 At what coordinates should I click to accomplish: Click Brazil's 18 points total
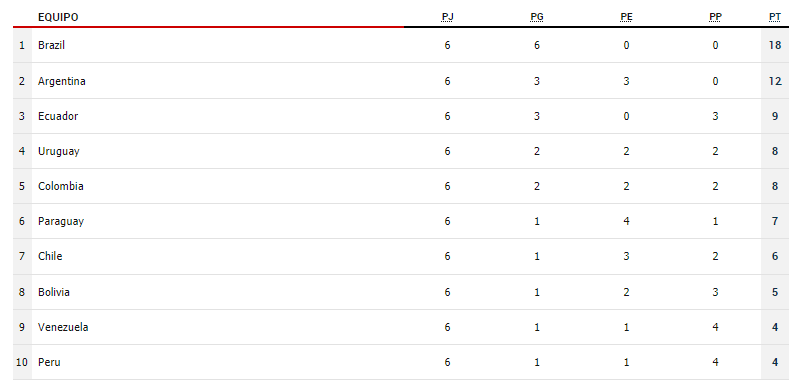(775, 45)
